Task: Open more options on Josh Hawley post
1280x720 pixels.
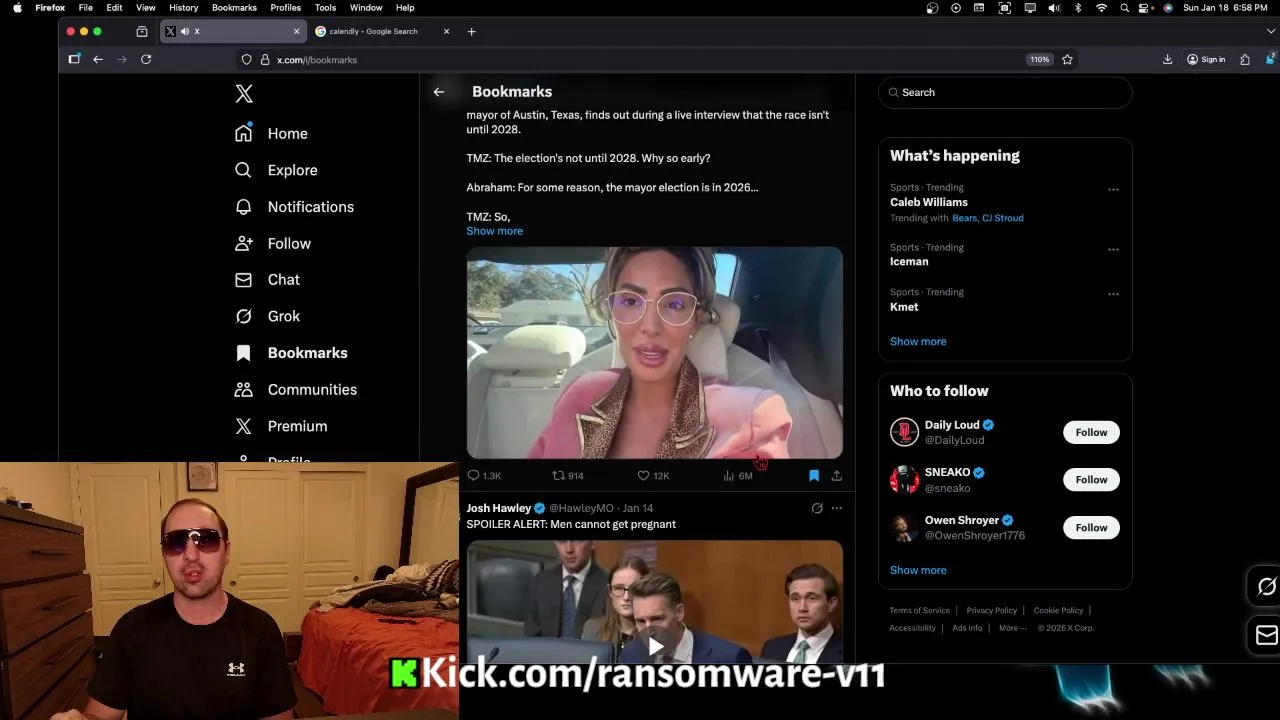Action: [837, 508]
